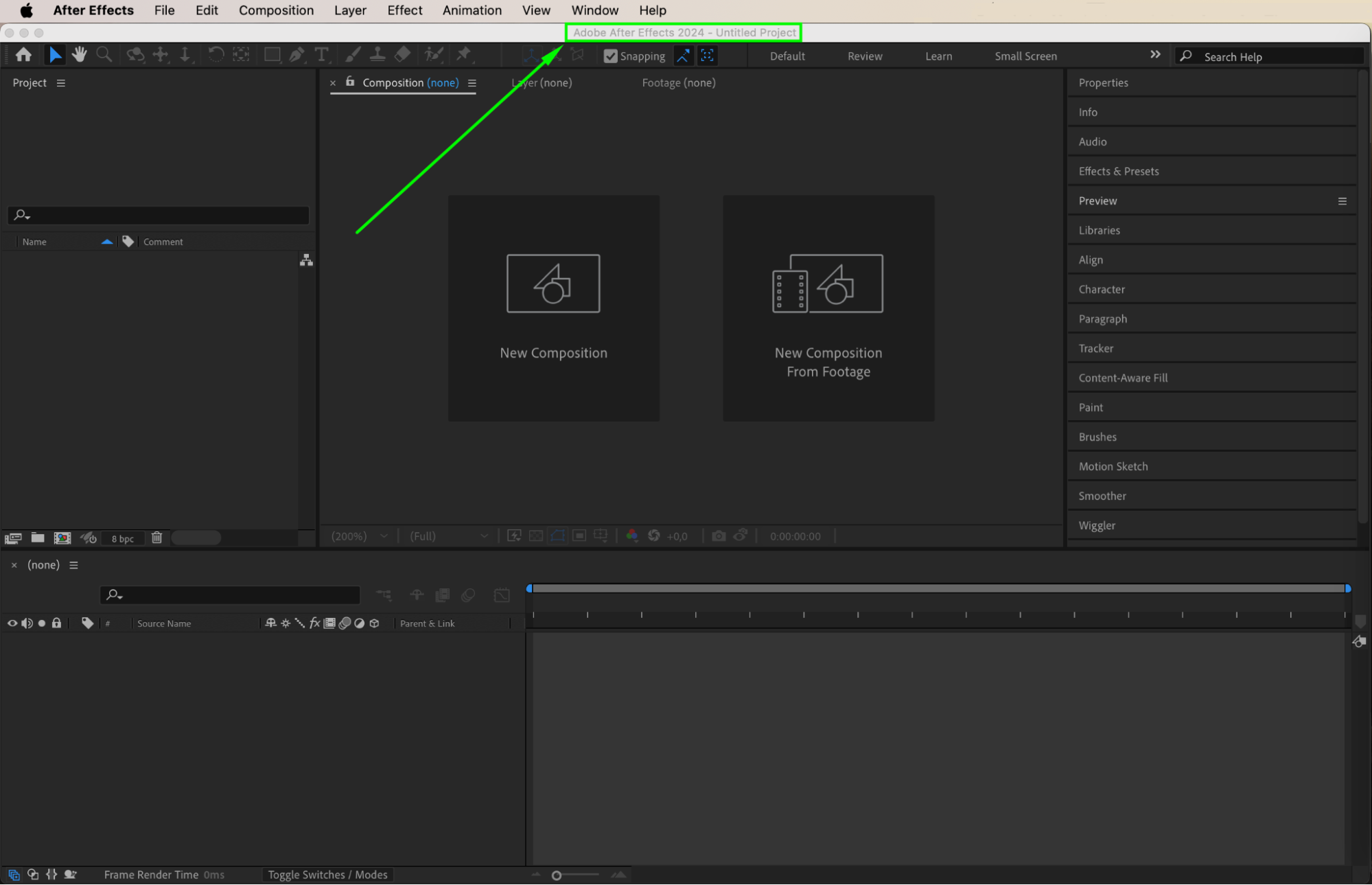Select the Puppet Pin tool
Screen dimensions: 1372x885
coord(464,55)
